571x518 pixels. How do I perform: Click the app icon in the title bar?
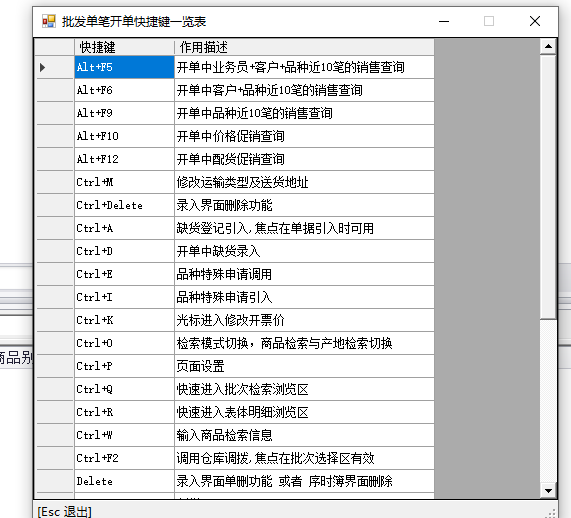[49, 21]
